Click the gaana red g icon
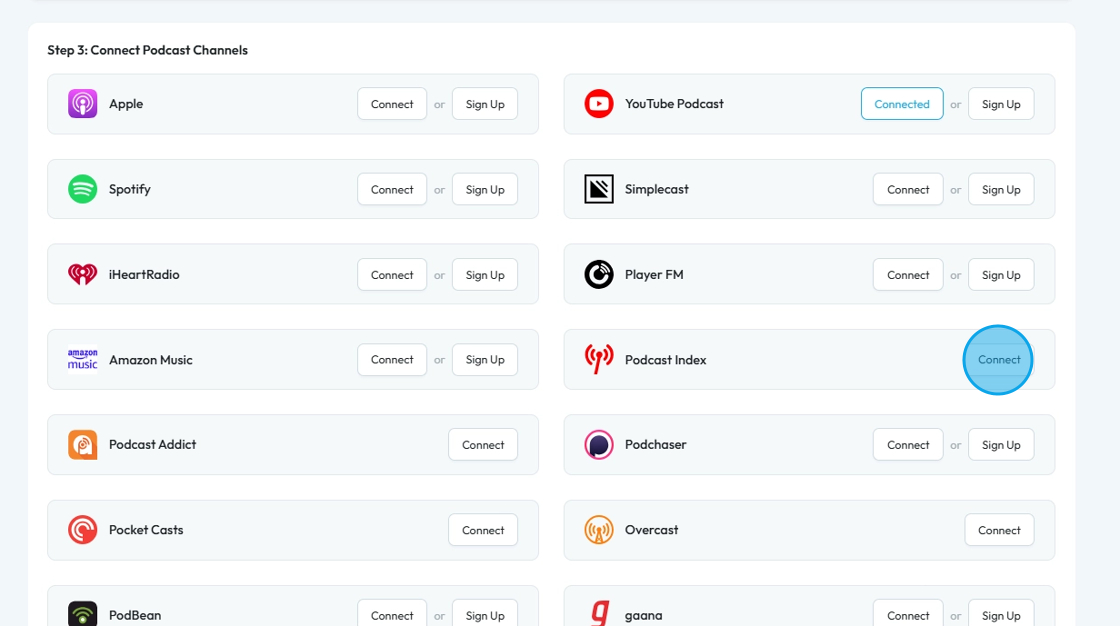The width and height of the screenshot is (1120, 626). 600,614
